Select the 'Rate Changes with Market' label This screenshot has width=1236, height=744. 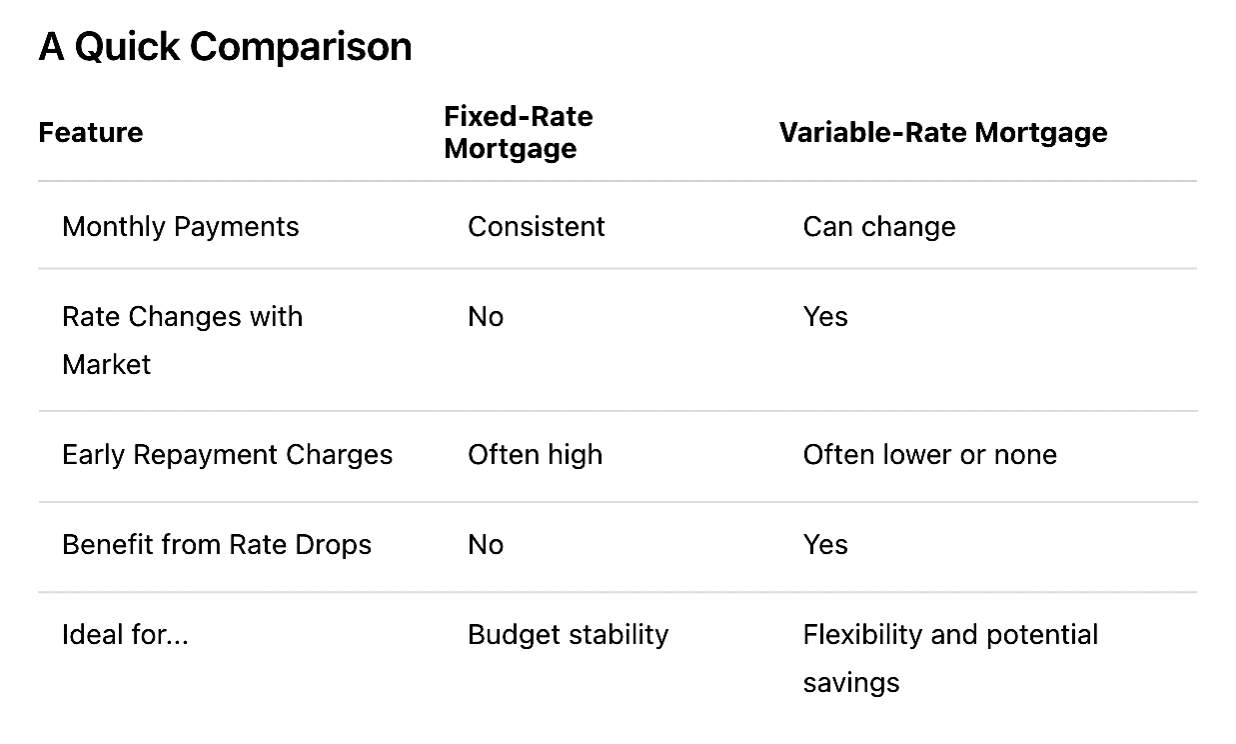182,341
